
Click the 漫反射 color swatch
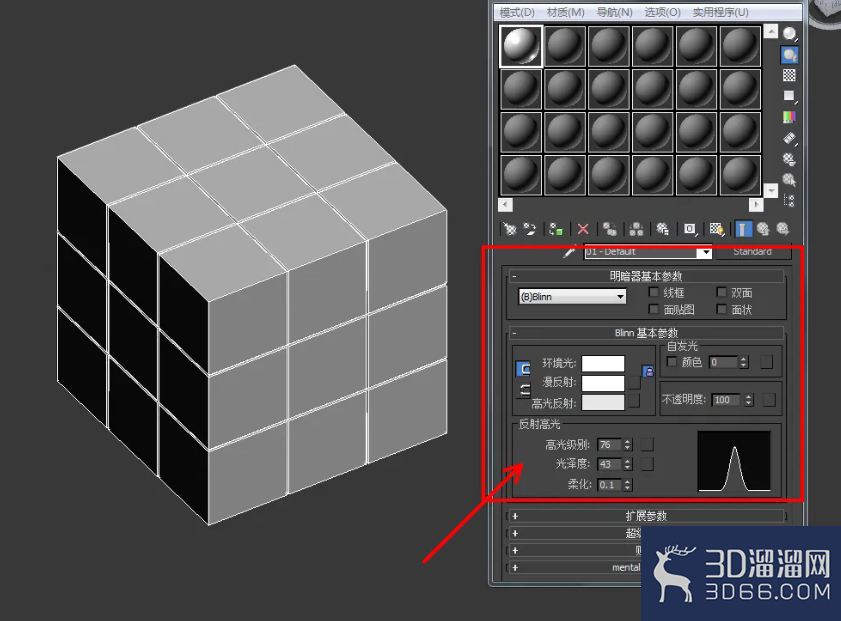tap(603, 383)
